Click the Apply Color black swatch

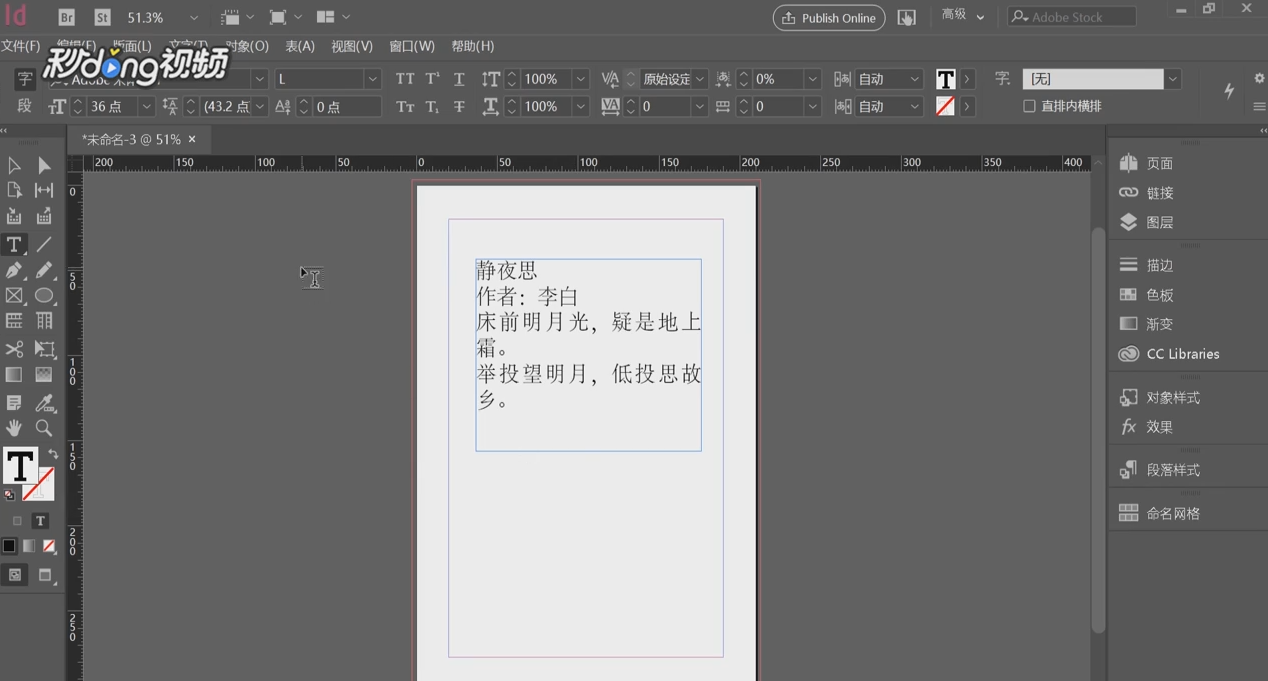(9, 546)
